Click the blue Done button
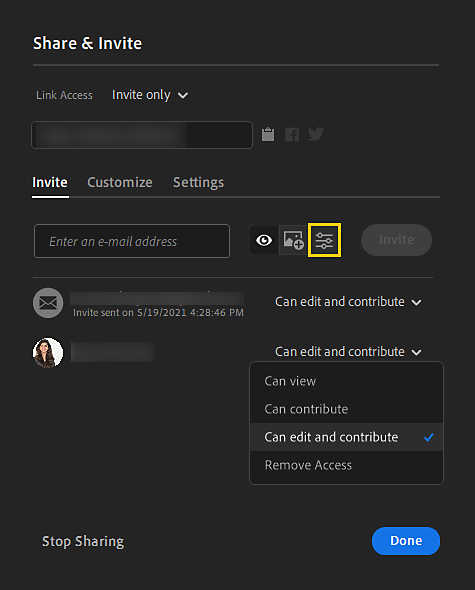Viewport: 475px width, 590px height. 406,541
